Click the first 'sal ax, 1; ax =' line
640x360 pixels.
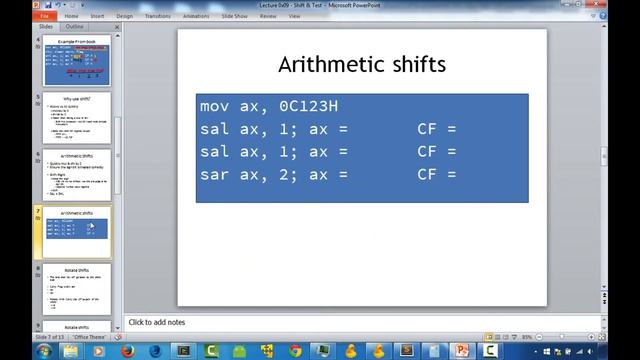(x=273, y=129)
